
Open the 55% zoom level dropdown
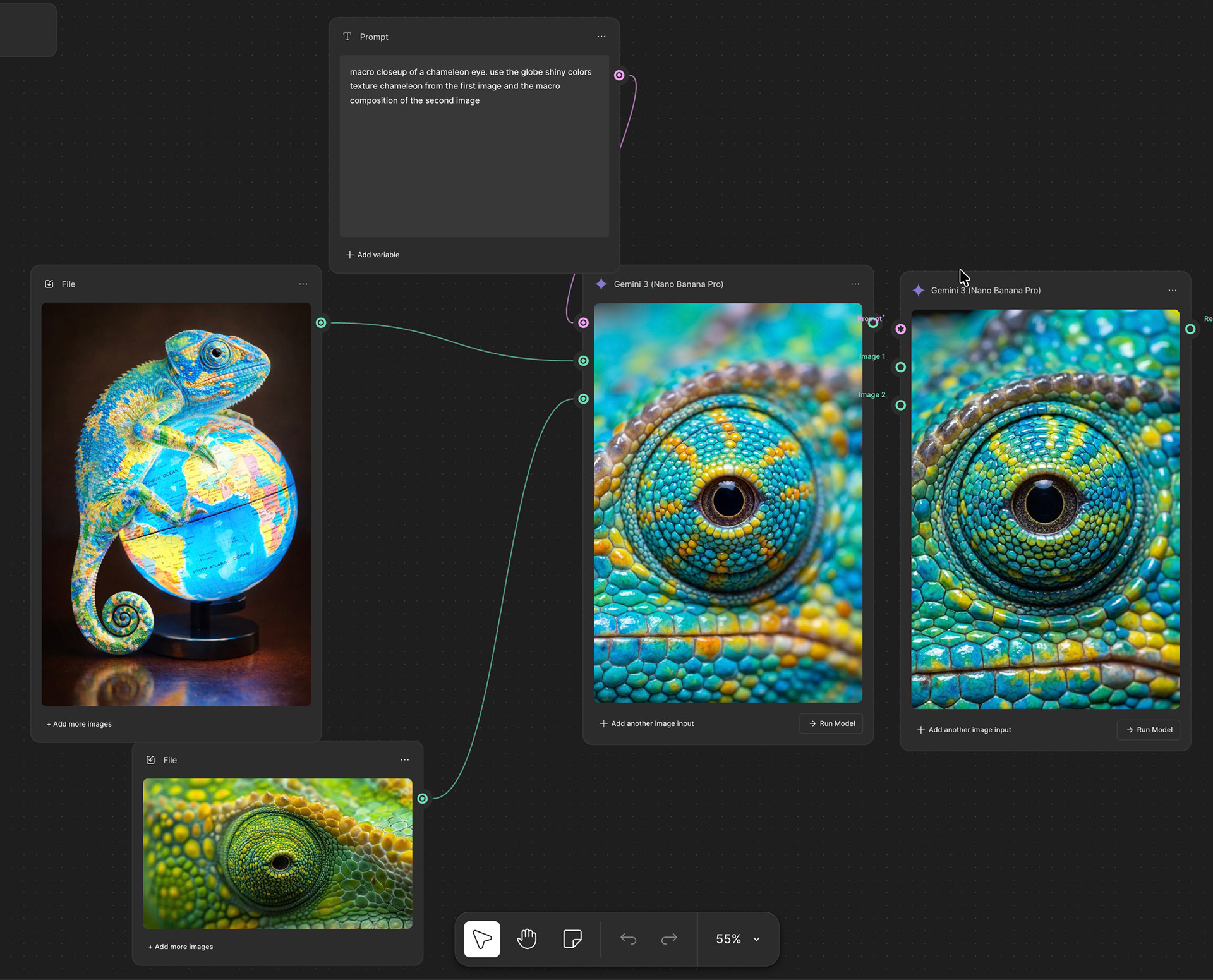click(x=738, y=939)
